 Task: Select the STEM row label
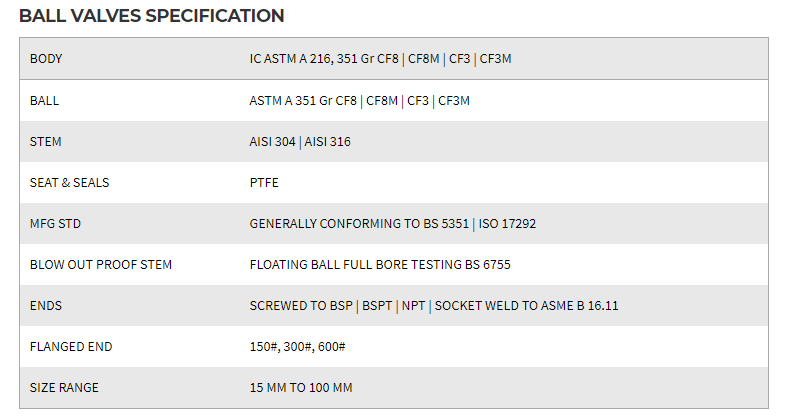pyautogui.click(x=46, y=142)
